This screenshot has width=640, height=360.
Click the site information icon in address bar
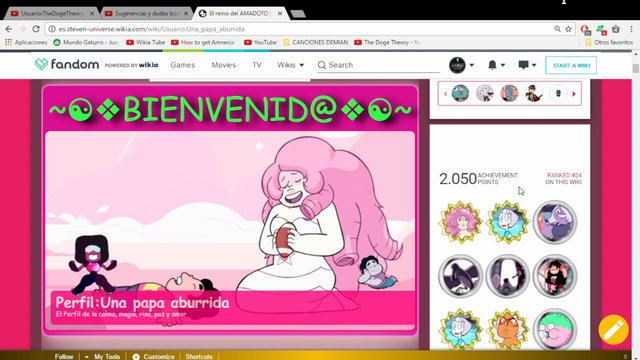click(52, 29)
